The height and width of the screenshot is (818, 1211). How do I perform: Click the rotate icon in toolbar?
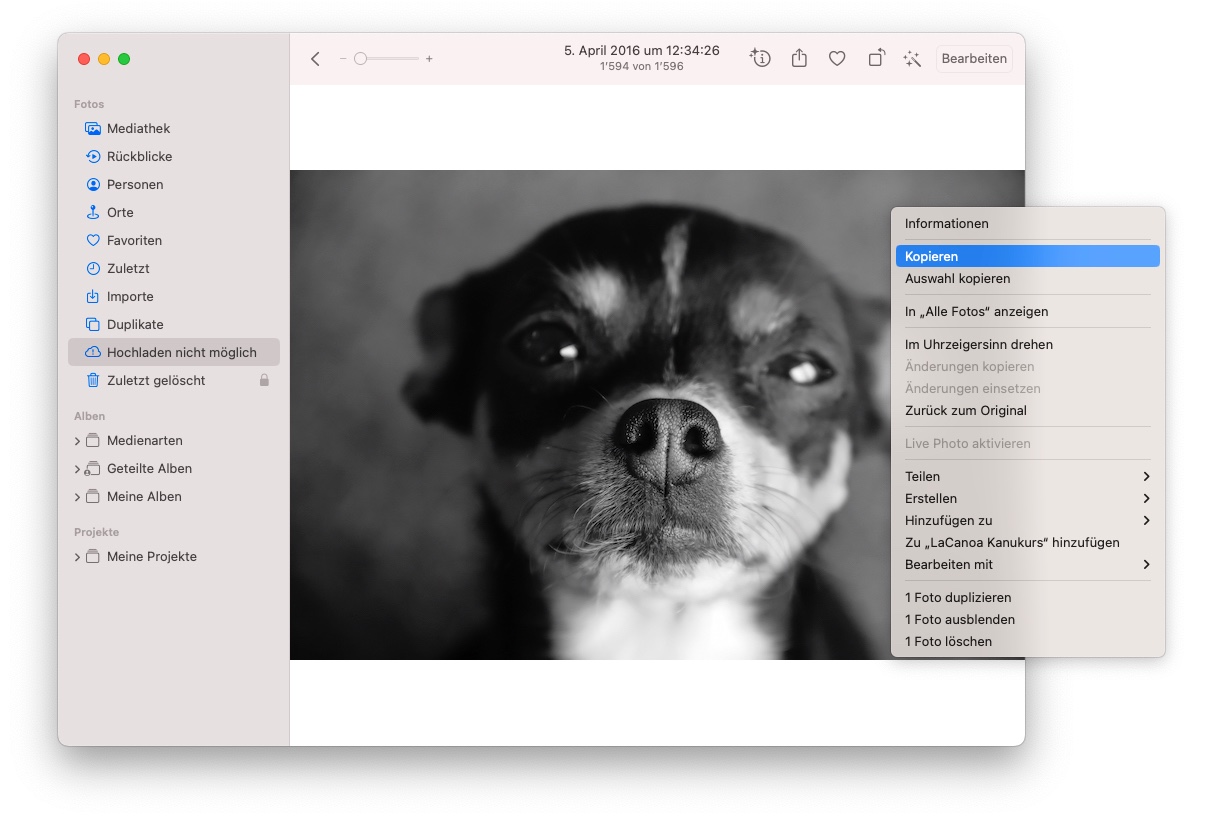(876, 59)
